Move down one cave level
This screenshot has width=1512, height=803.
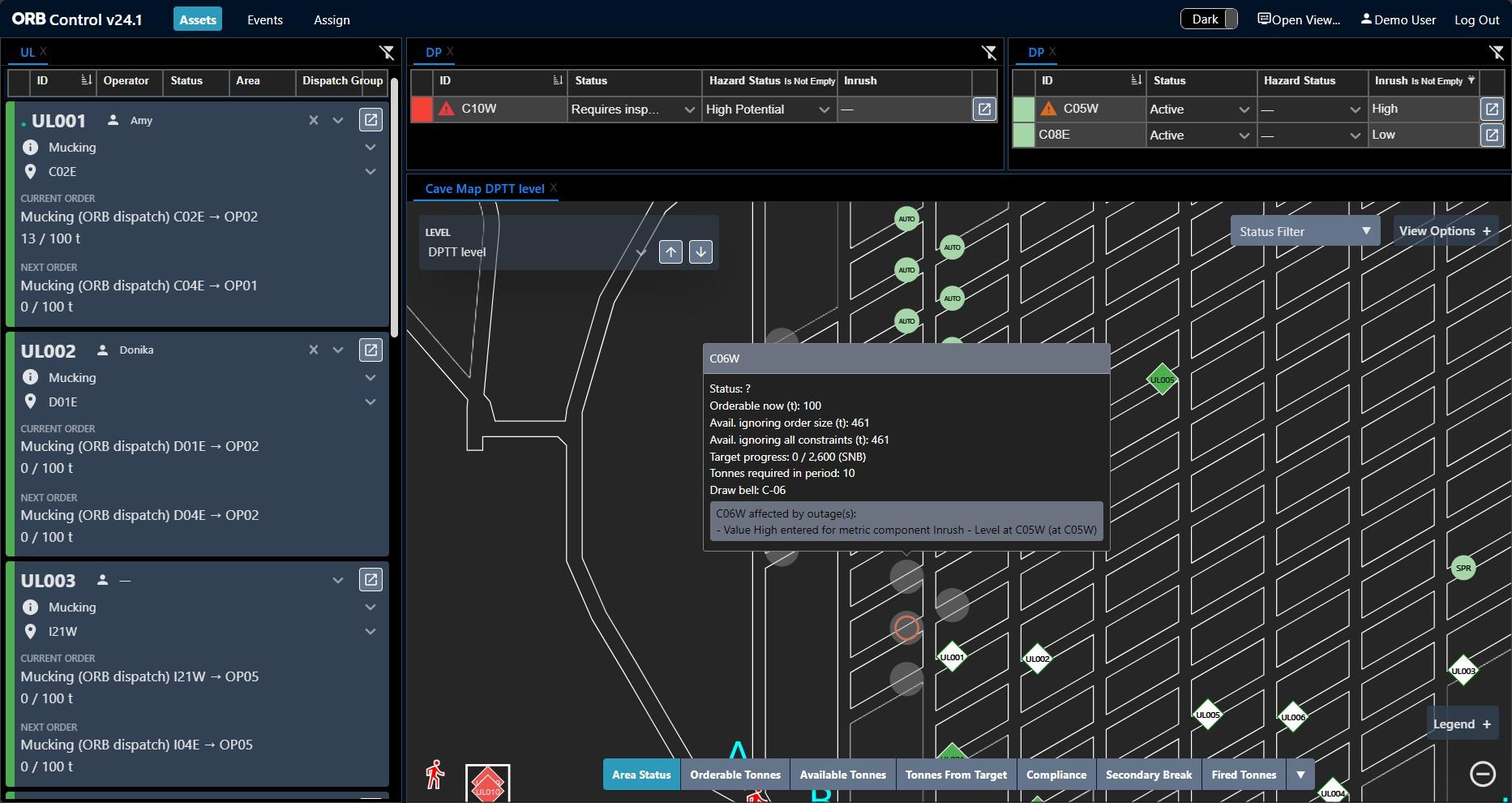click(701, 251)
